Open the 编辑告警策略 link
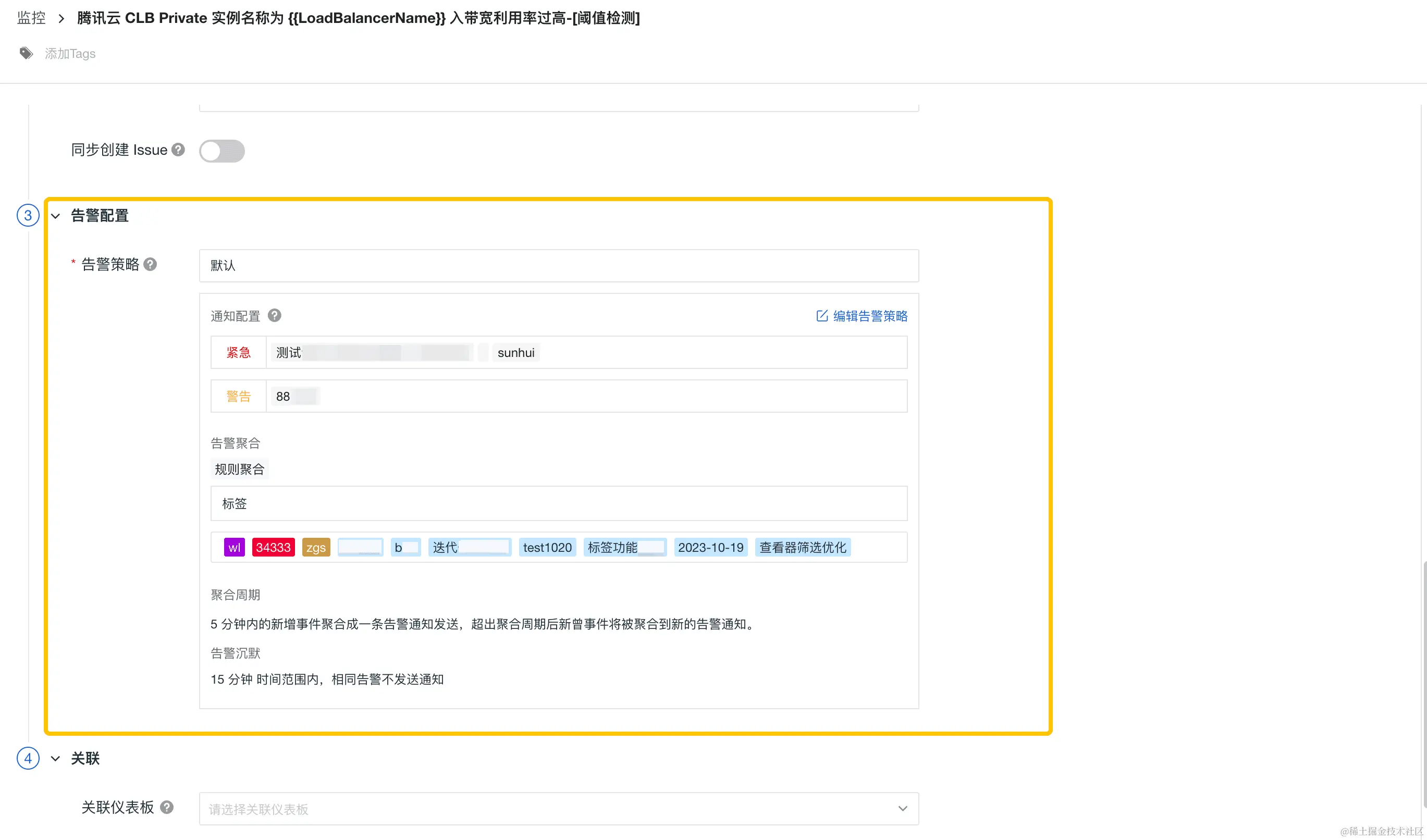 tap(870, 316)
